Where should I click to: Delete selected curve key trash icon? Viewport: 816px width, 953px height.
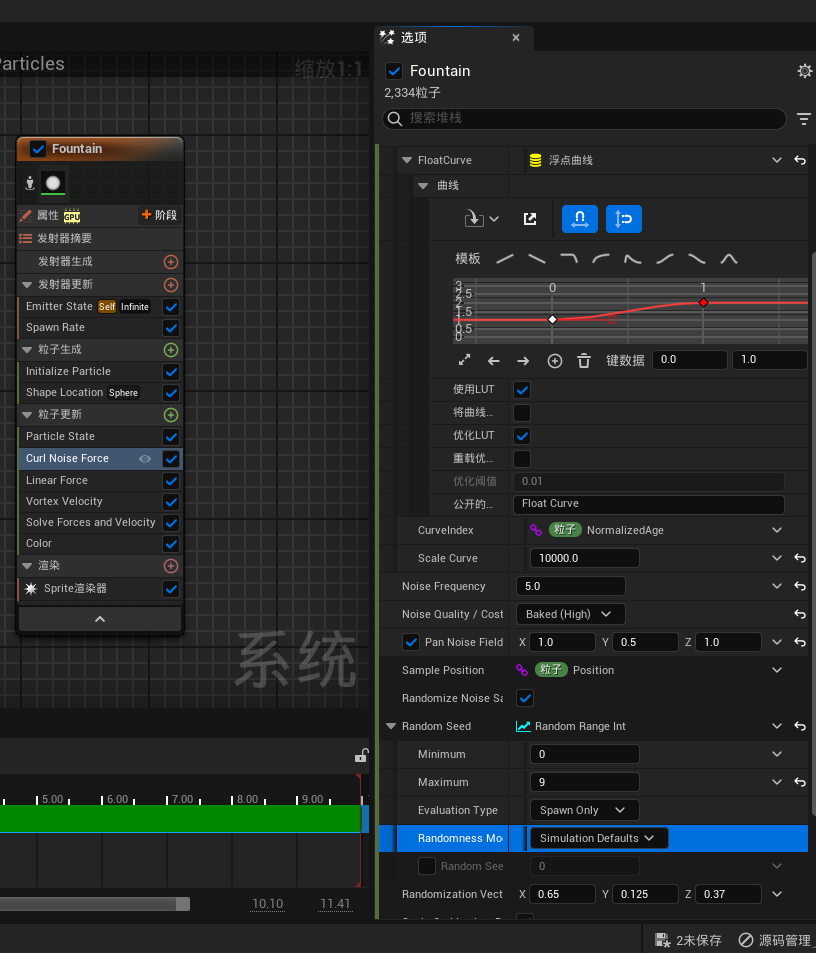(x=584, y=361)
